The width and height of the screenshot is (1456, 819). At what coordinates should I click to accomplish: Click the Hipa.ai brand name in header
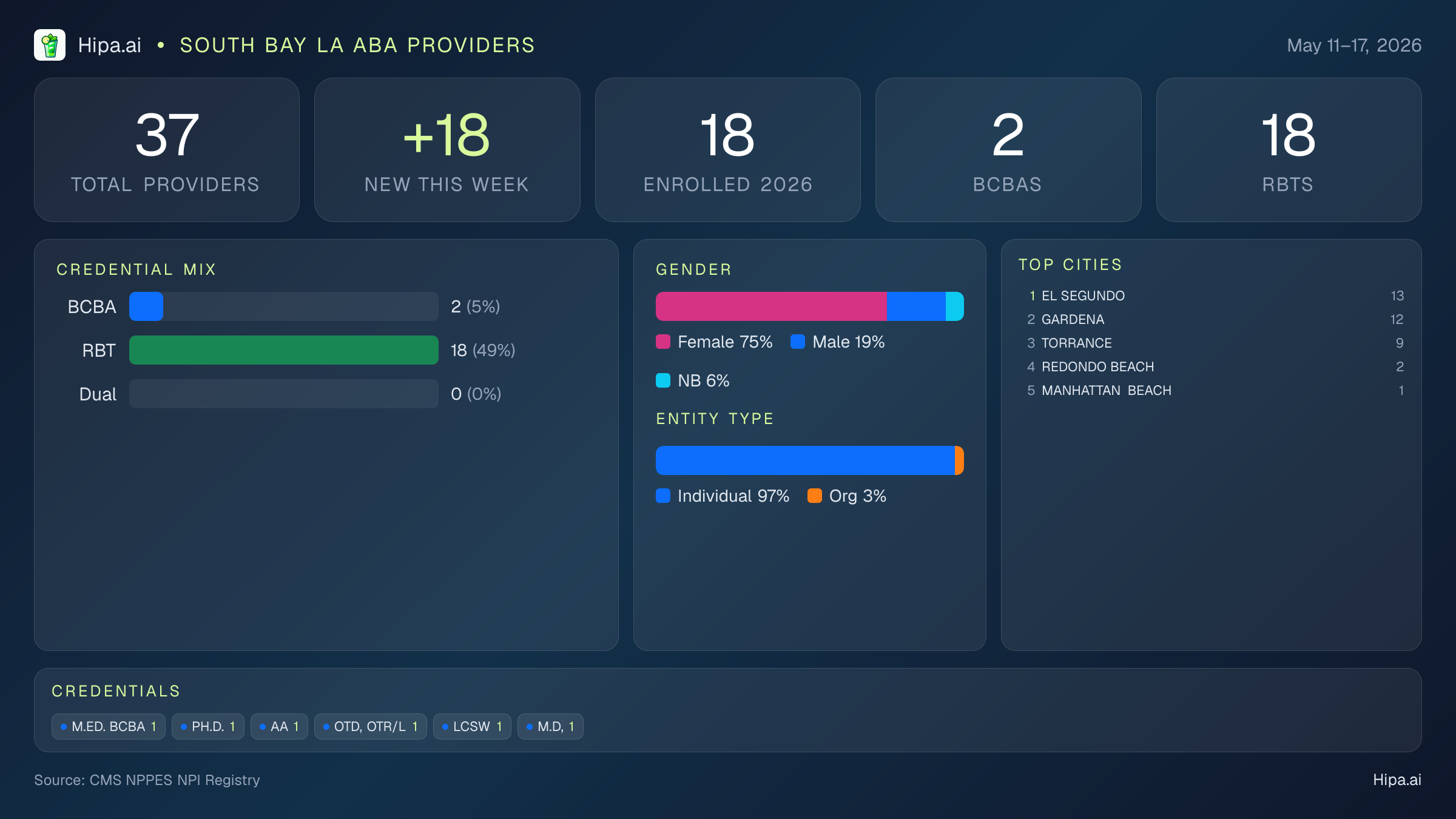(110, 45)
